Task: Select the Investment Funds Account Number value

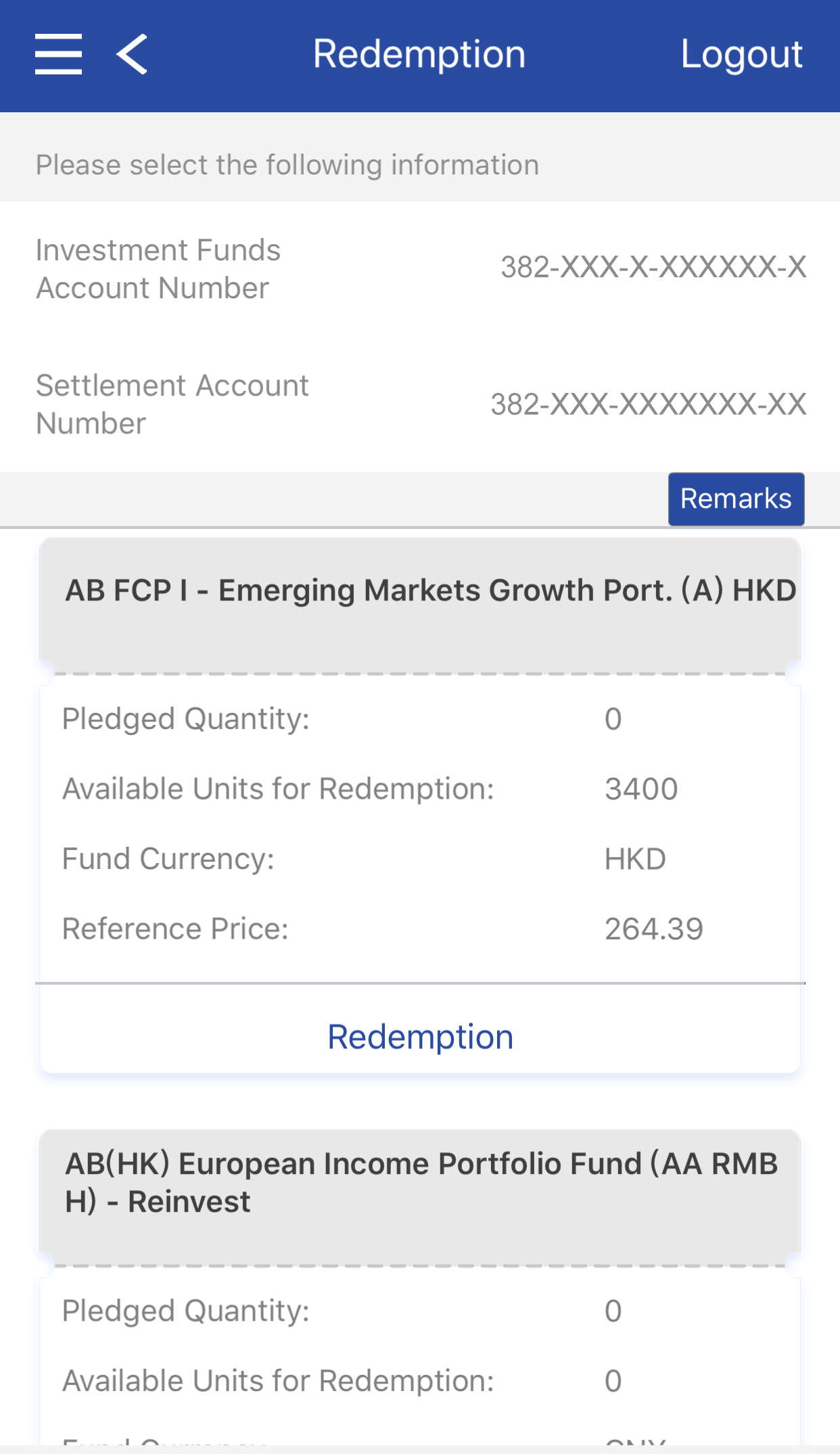Action: click(x=653, y=267)
